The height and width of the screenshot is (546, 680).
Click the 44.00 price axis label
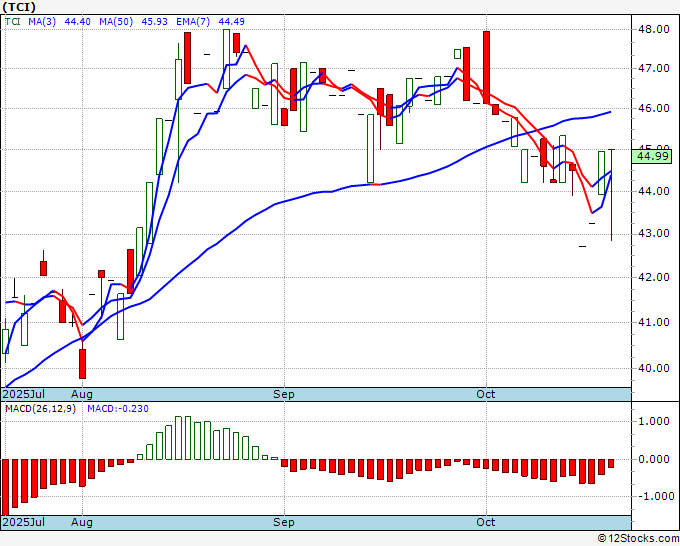point(654,191)
